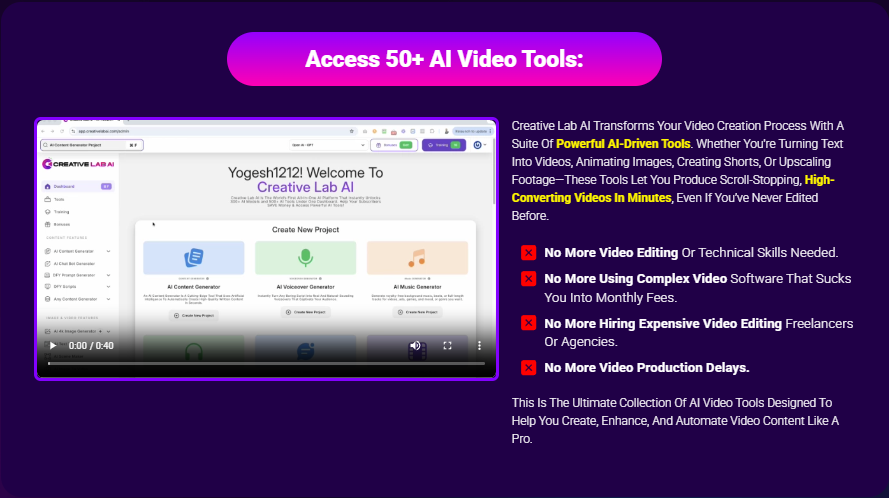
Task: Open the power profile dropdown in the video
Action: pyautogui.click(x=480, y=145)
